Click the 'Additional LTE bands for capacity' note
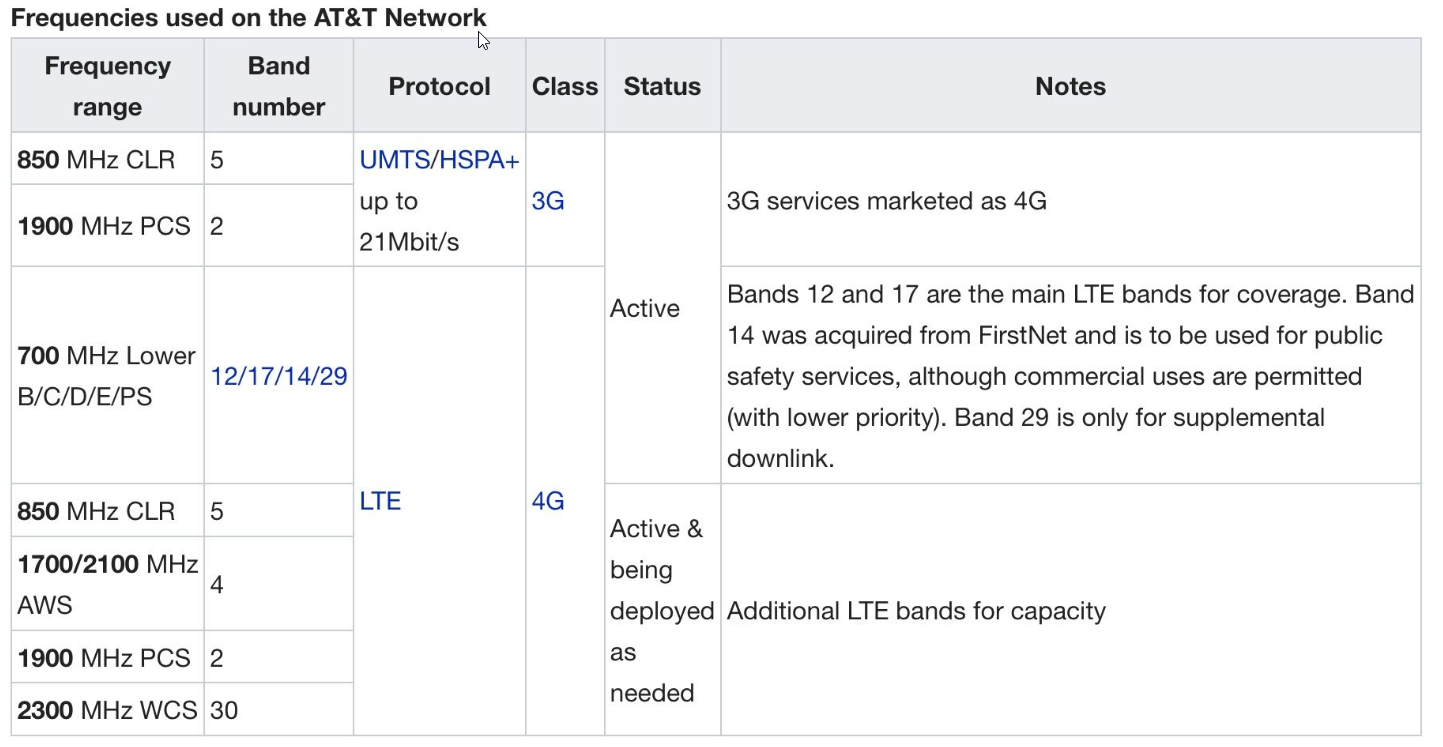The width and height of the screenshot is (1443, 747). (916, 611)
